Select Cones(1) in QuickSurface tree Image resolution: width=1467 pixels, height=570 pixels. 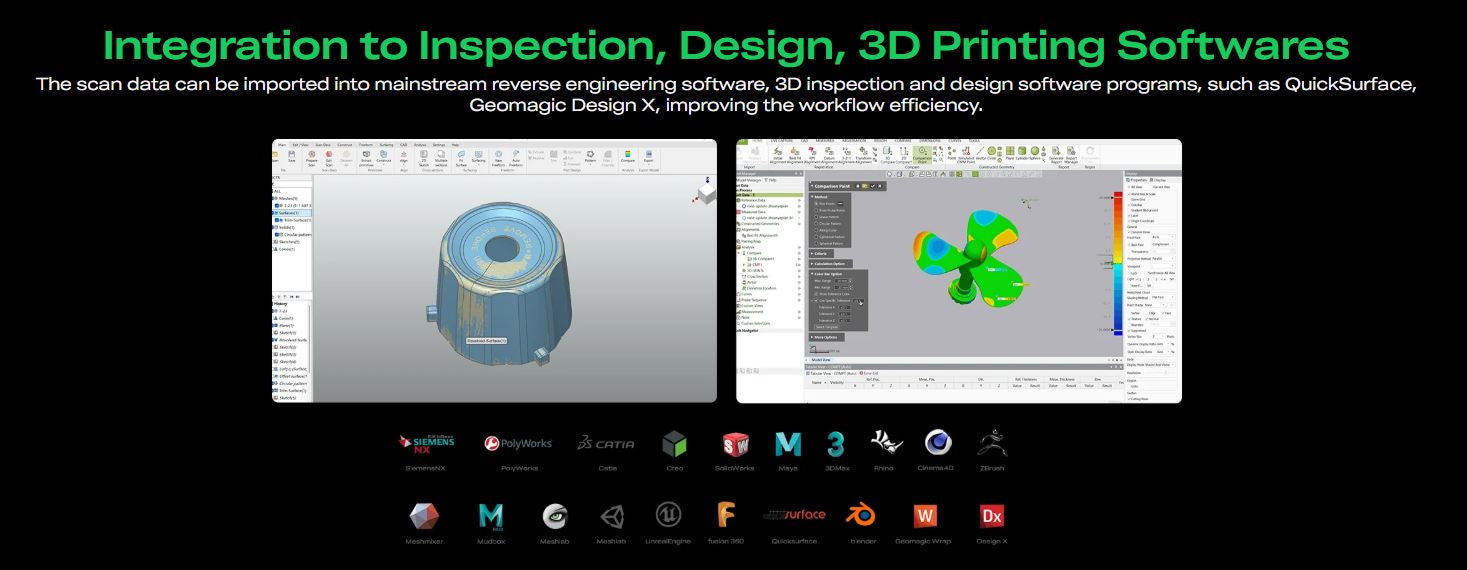point(287,249)
